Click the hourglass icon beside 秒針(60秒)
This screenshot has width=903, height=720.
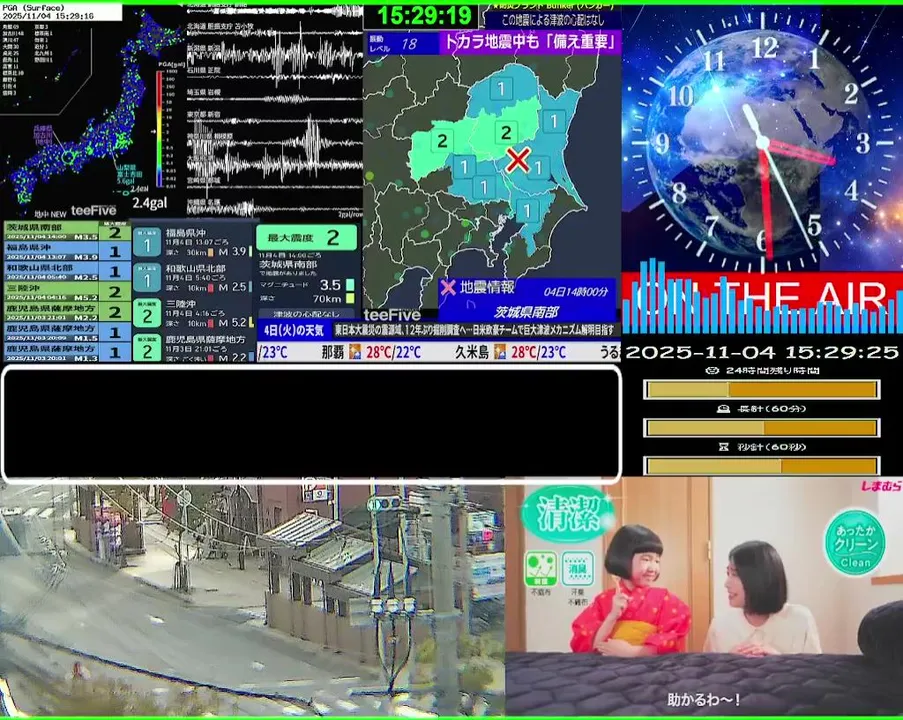(724, 446)
